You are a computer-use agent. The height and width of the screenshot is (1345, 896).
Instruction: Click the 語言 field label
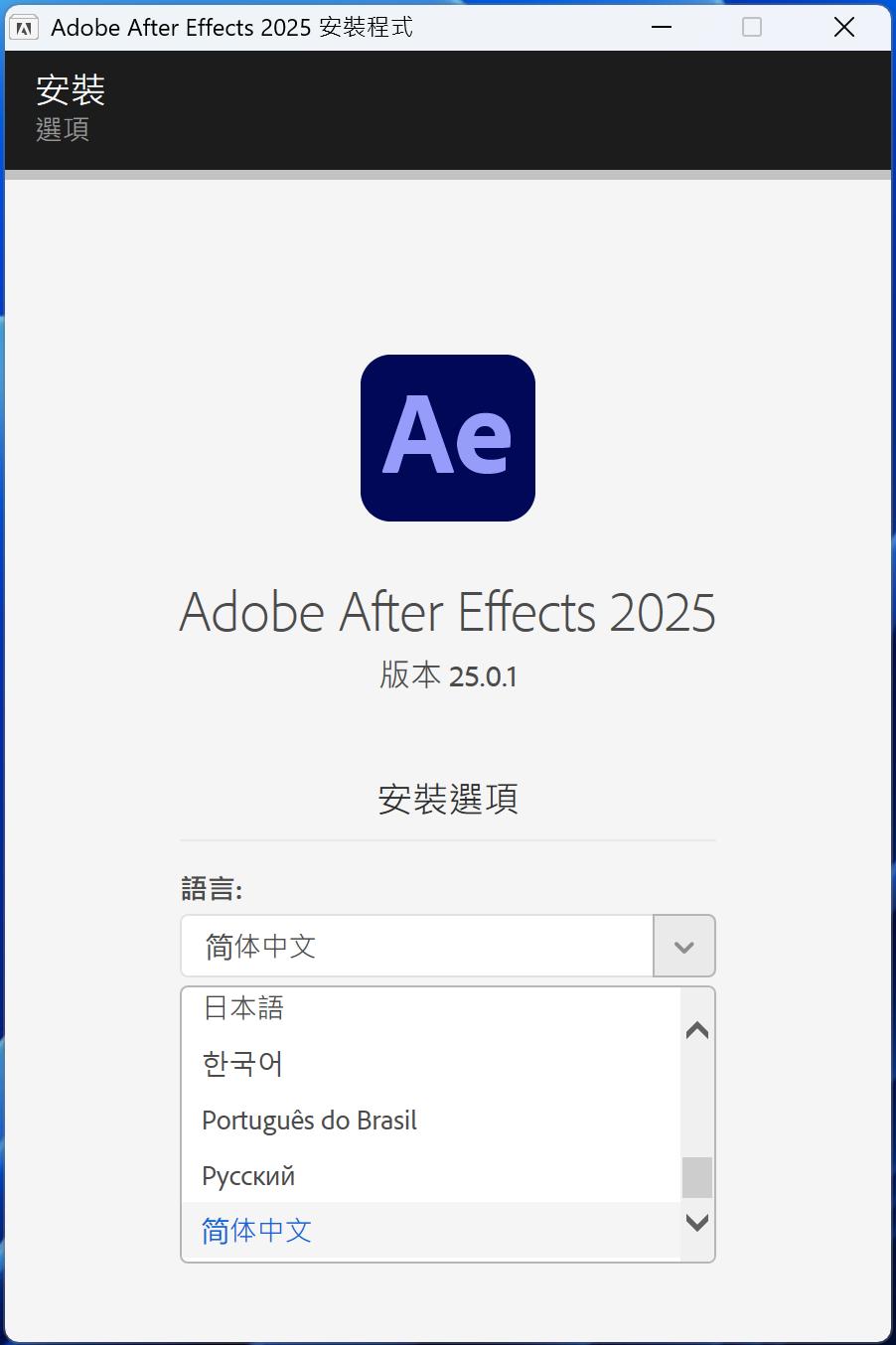[212, 888]
